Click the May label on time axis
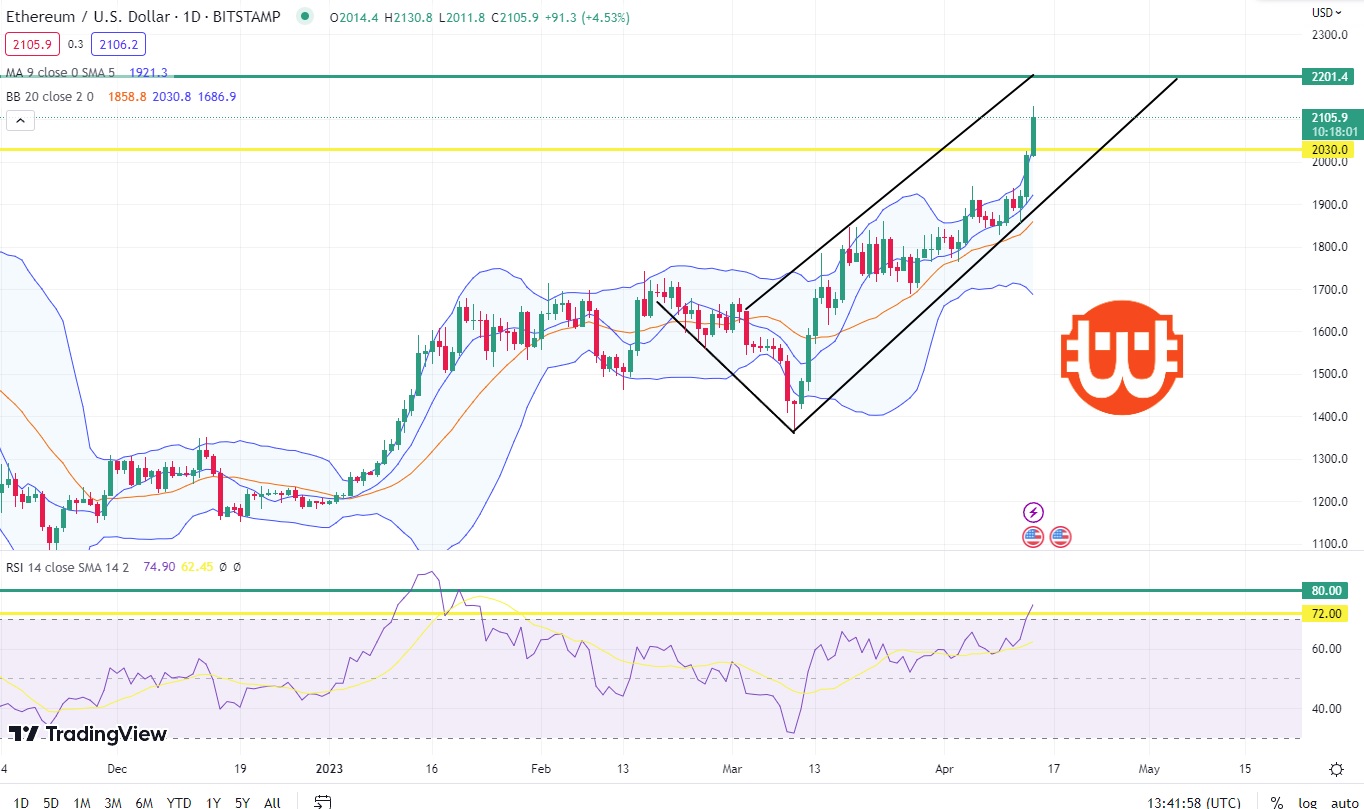The height and width of the screenshot is (809, 1364). (1148, 769)
